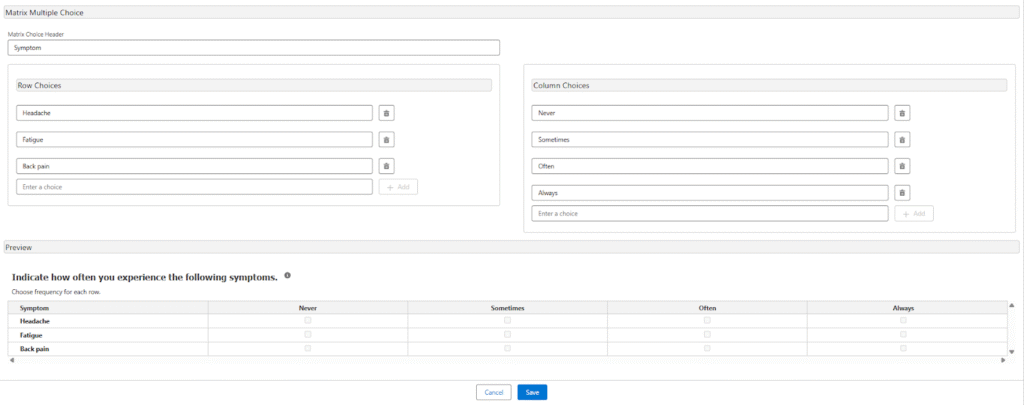
Task: Check Headache under the Never column
Action: pos(308,321)
